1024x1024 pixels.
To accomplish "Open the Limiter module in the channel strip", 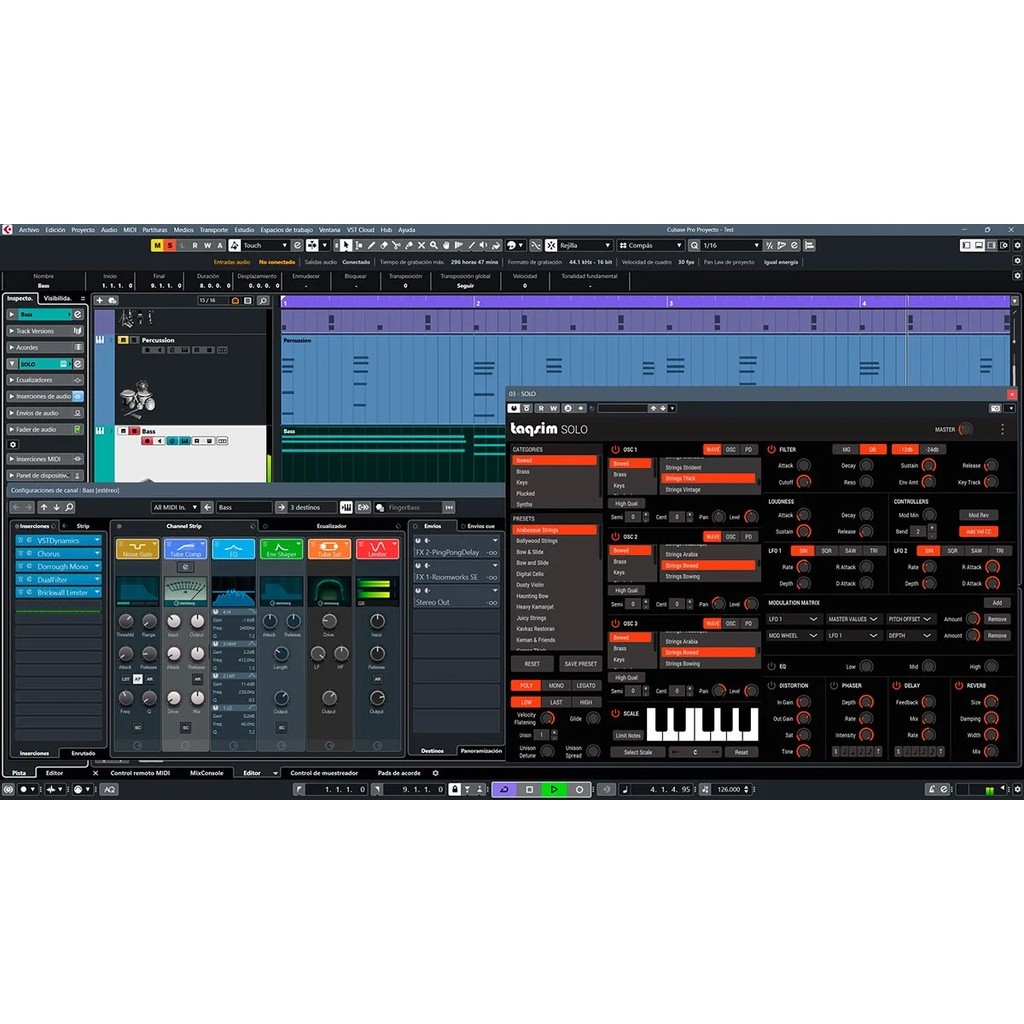I will 378,548.
